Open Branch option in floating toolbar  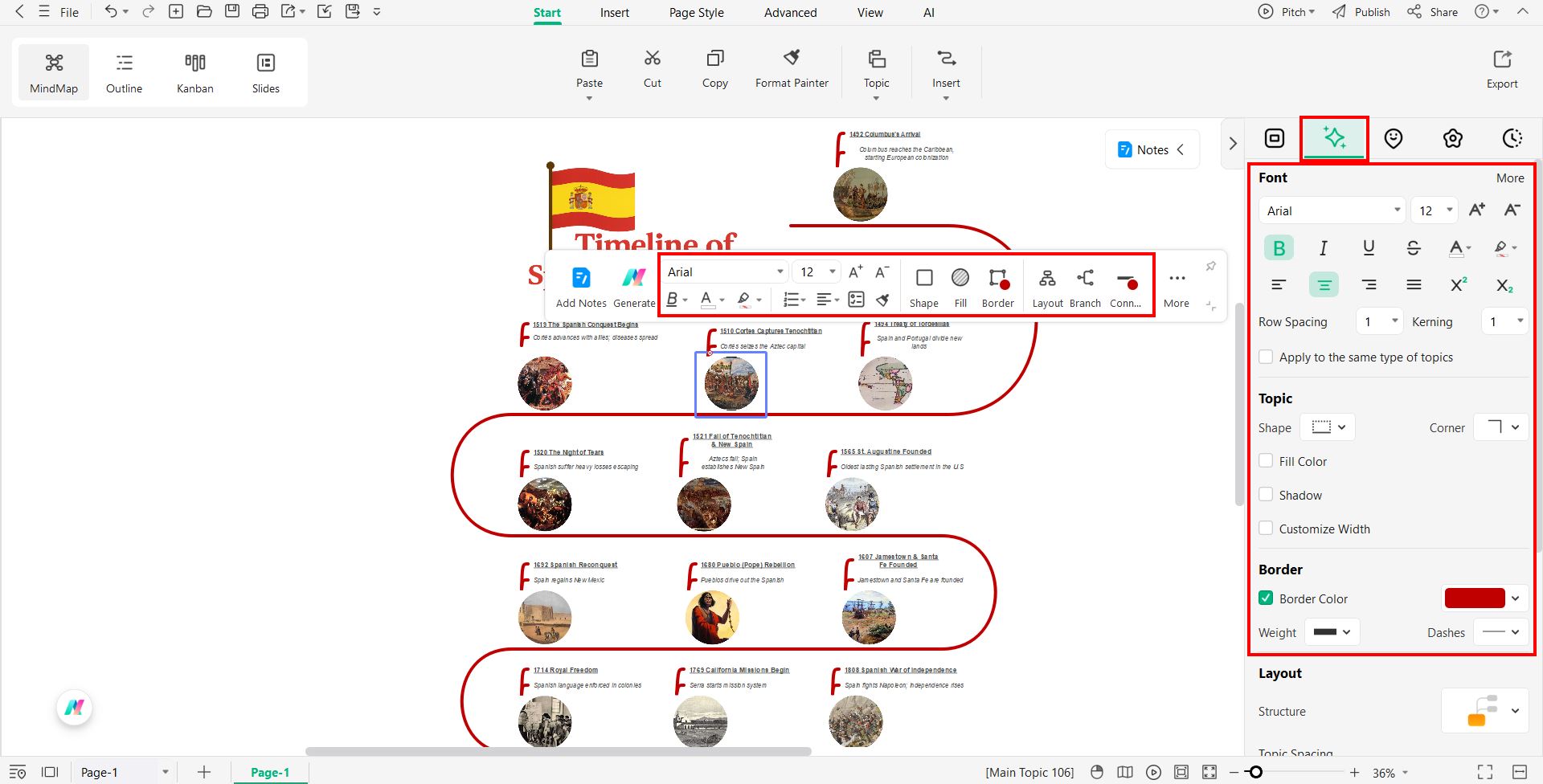click(x=1085, y=288)
